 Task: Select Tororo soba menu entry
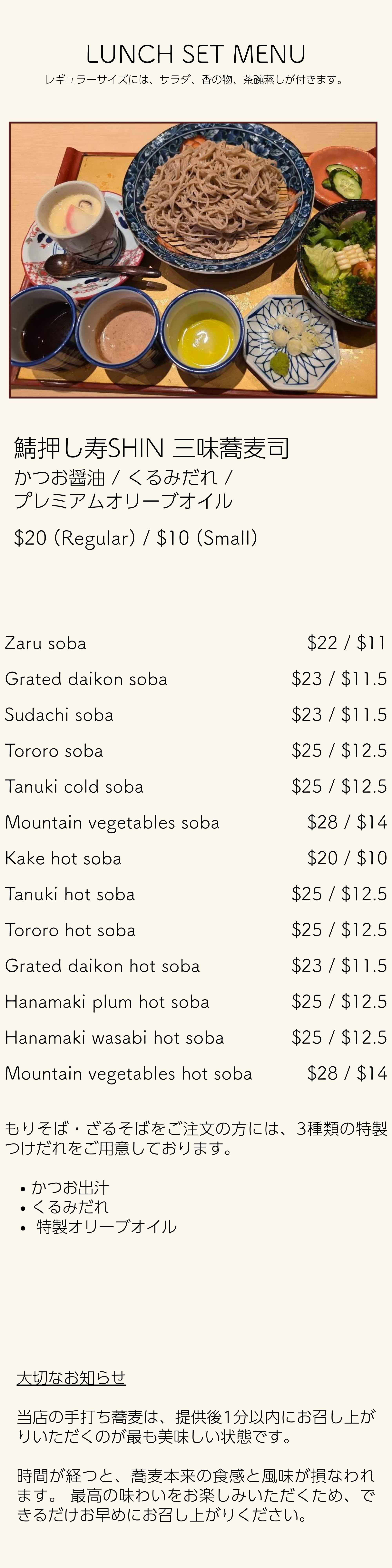[x=196, y=750]
